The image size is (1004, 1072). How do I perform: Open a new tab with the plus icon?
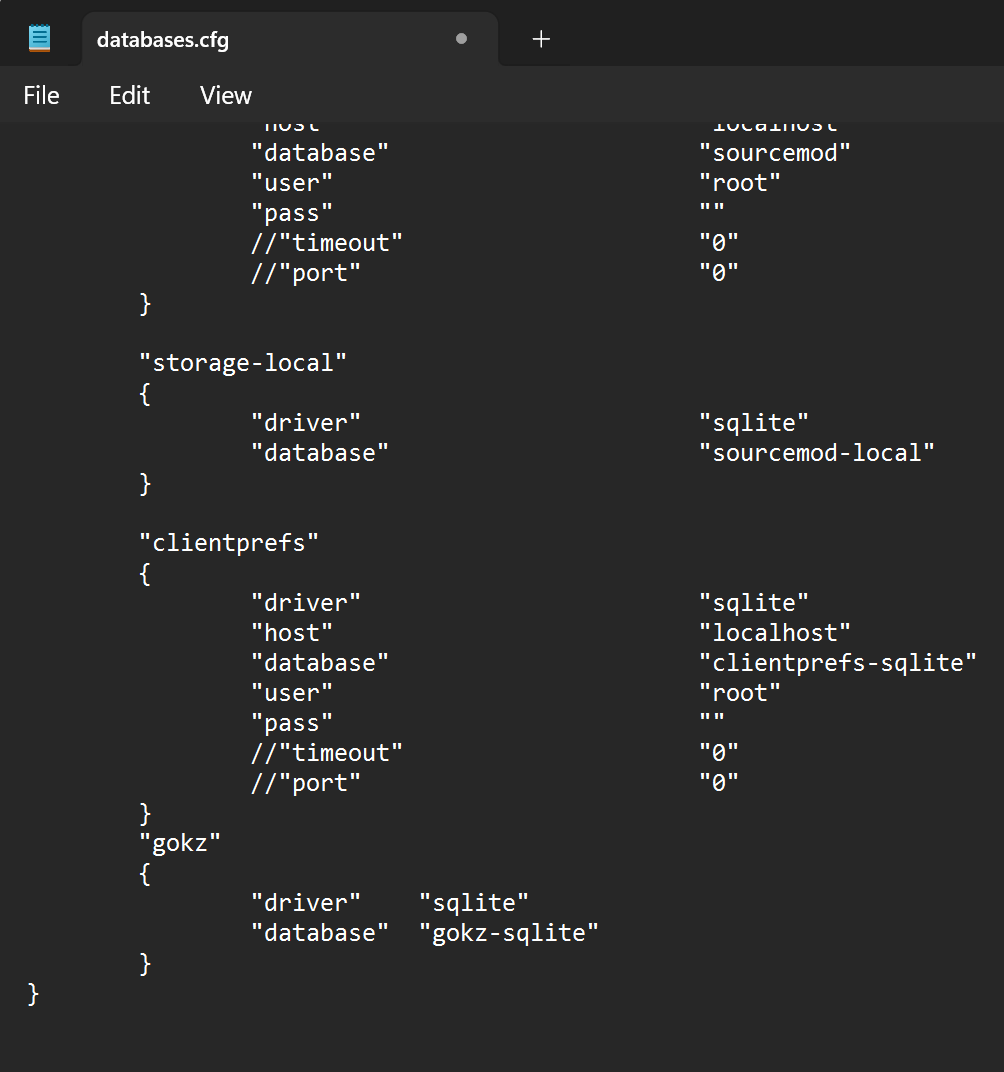[540, 39]
